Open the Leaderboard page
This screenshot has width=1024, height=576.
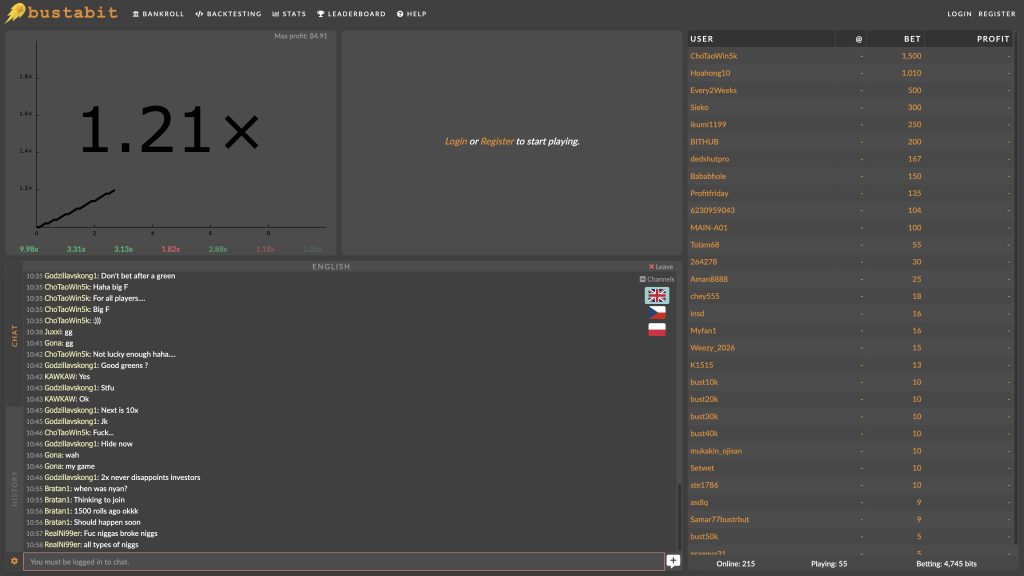click(351, 14)
